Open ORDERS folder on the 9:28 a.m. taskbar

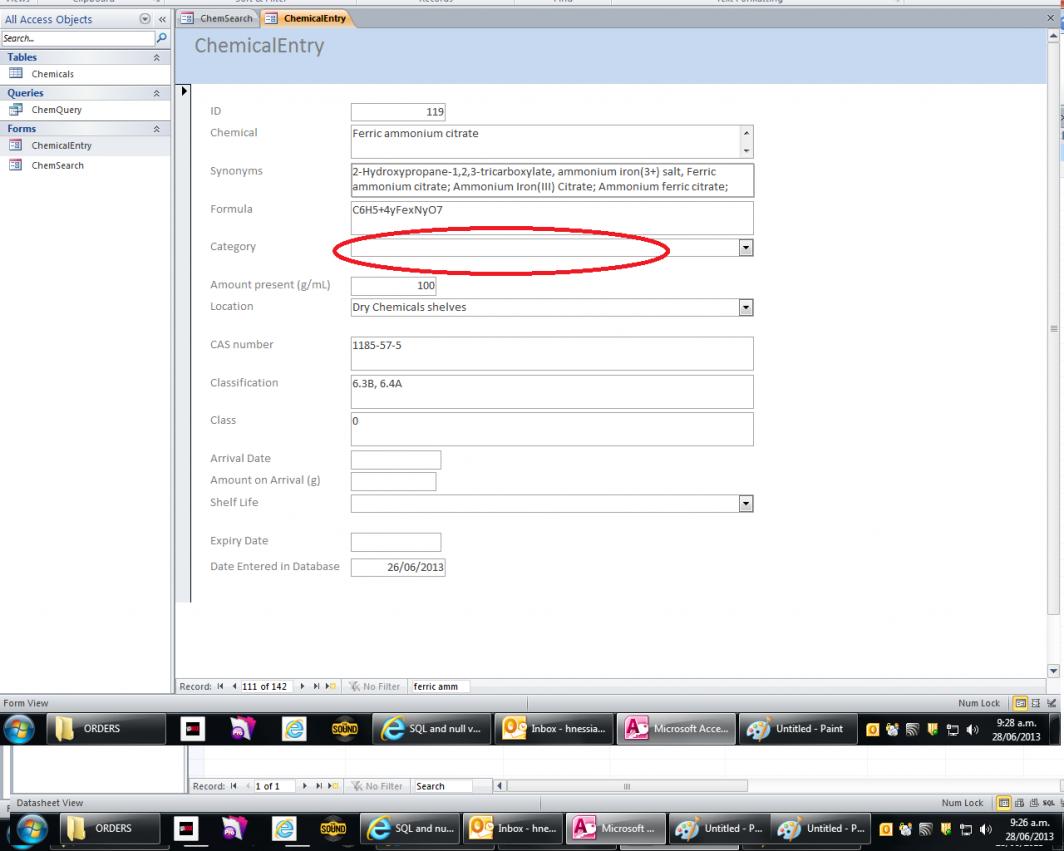pyautogui.click(x=106, y=729)
